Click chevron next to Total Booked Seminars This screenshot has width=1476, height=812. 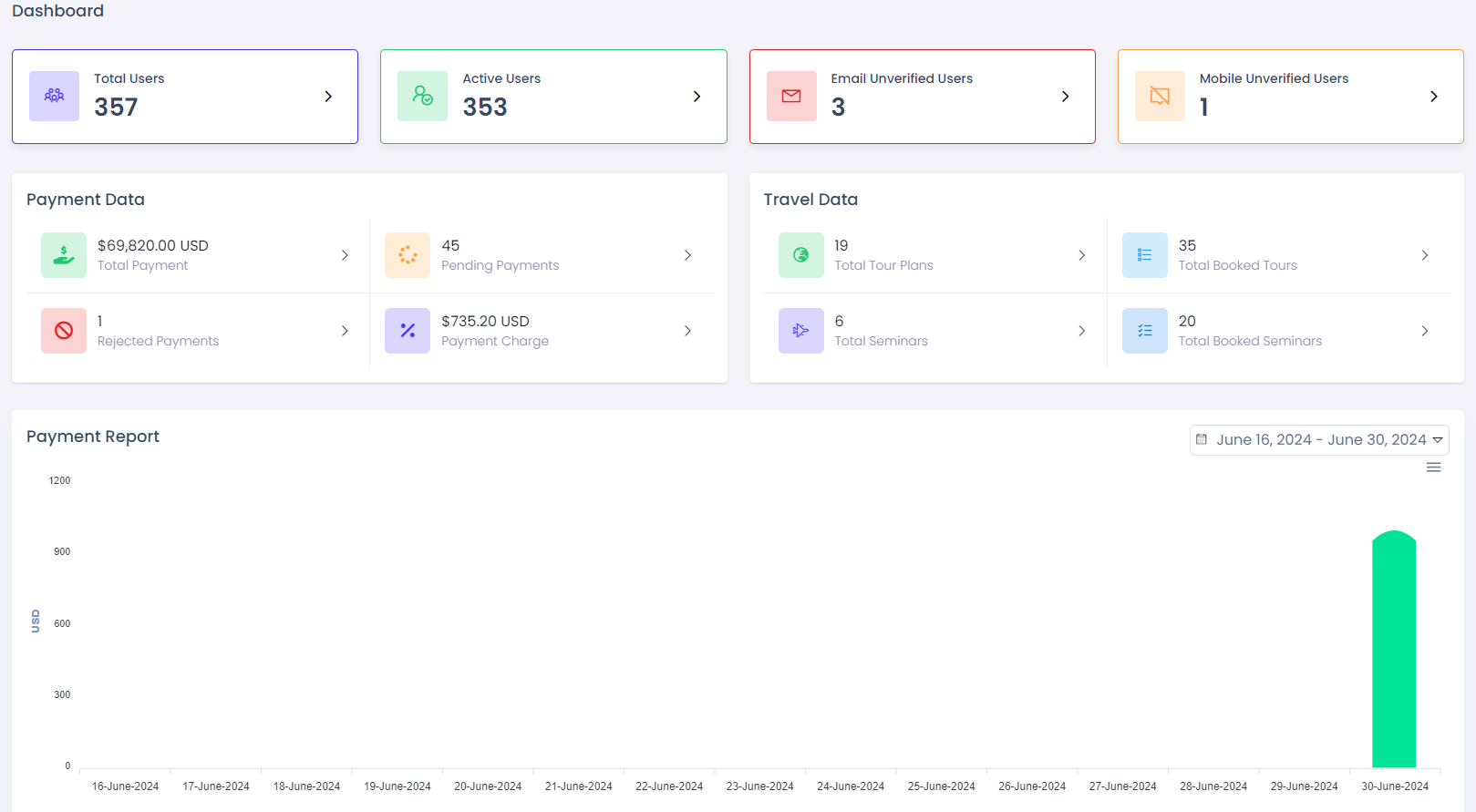click(x=1425, y=331)
